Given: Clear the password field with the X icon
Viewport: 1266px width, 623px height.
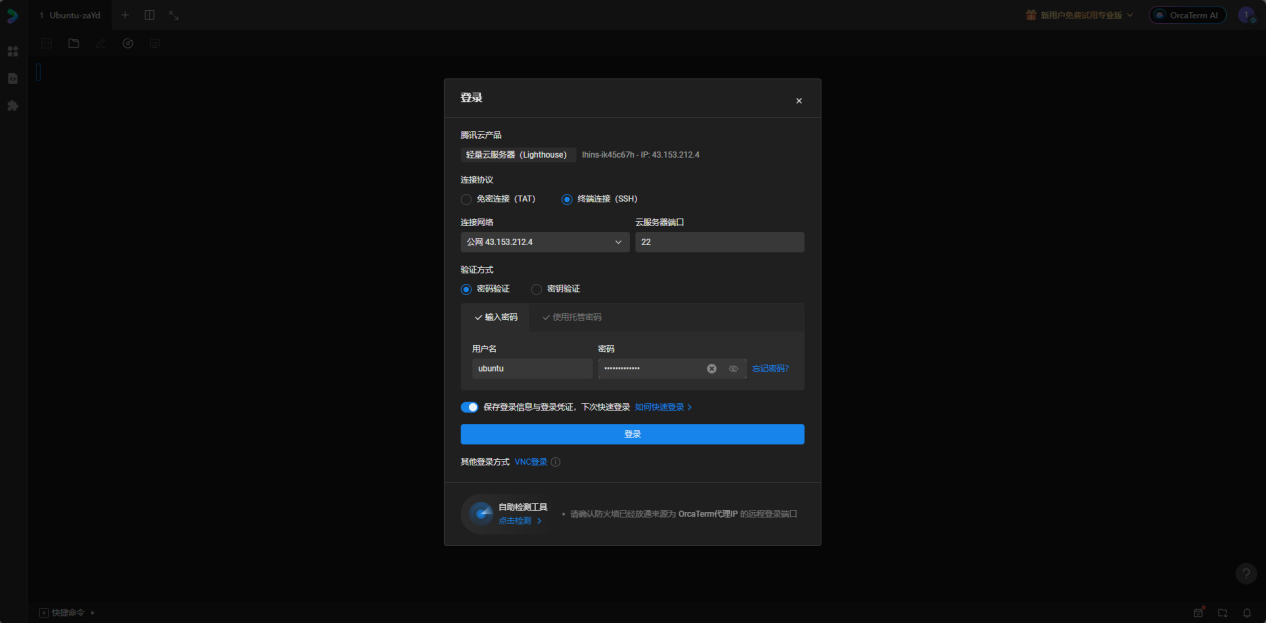Looking at the screenshot, I should pyautogui.click(x=712, y=369).
